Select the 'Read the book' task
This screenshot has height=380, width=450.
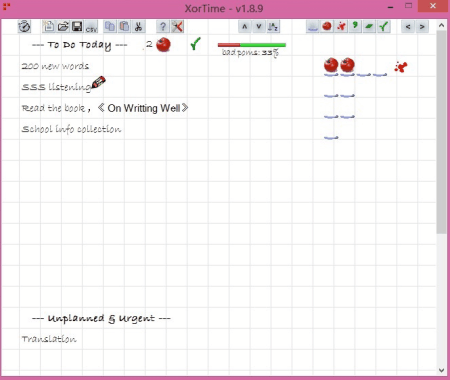pos(105,108)
